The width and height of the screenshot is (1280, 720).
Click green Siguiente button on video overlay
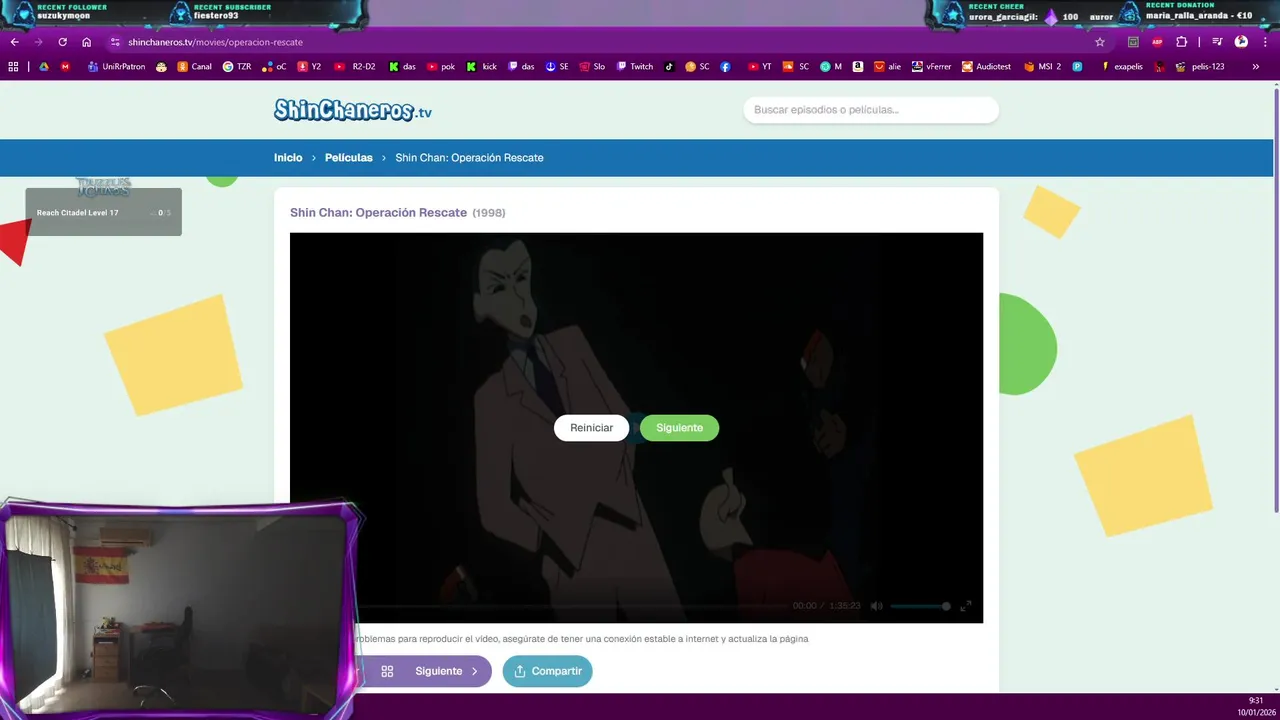pyautogui.click(x=679, y=428)
